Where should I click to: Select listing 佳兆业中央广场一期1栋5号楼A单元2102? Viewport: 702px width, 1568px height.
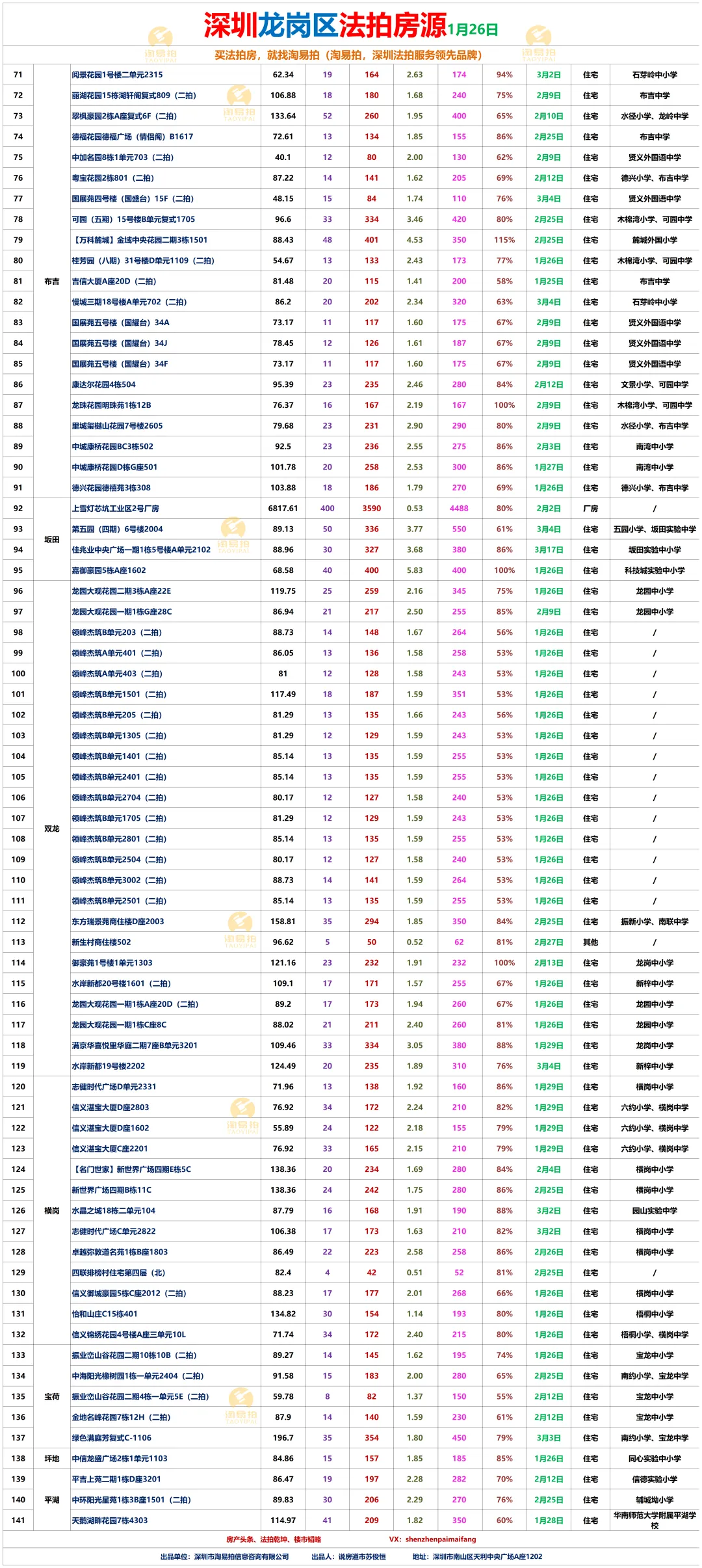coord(141,550)
